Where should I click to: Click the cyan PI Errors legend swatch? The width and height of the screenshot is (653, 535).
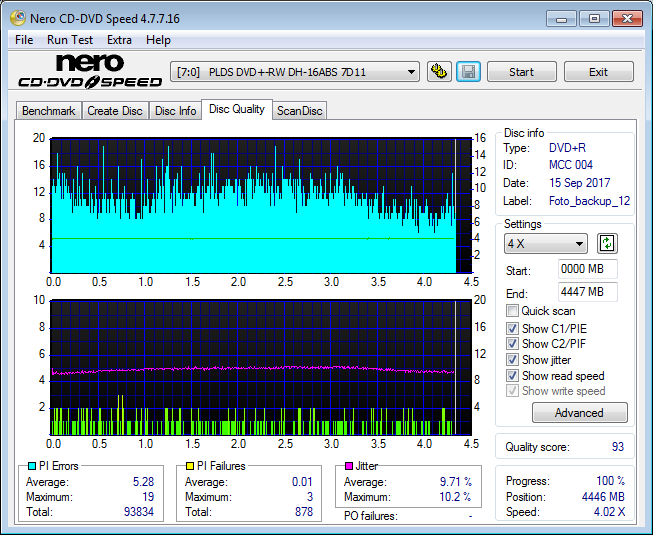pyautogui.click(x=31, y=466)
